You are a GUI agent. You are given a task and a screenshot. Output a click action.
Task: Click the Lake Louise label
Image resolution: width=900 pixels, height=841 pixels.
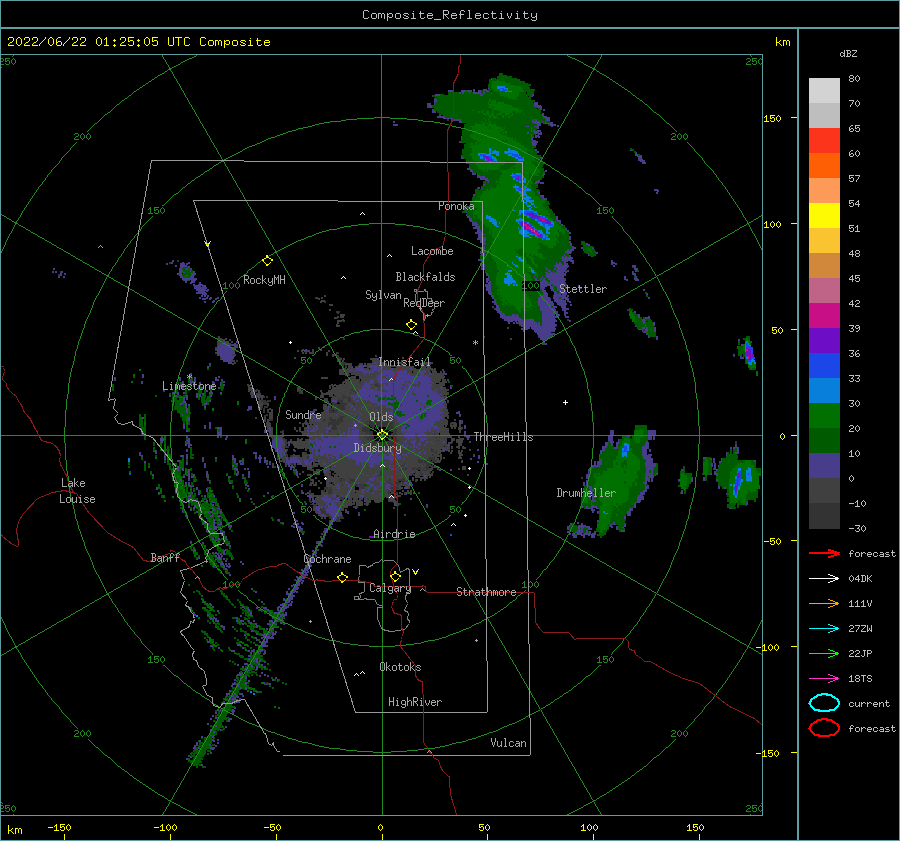[x=77, y=491]
